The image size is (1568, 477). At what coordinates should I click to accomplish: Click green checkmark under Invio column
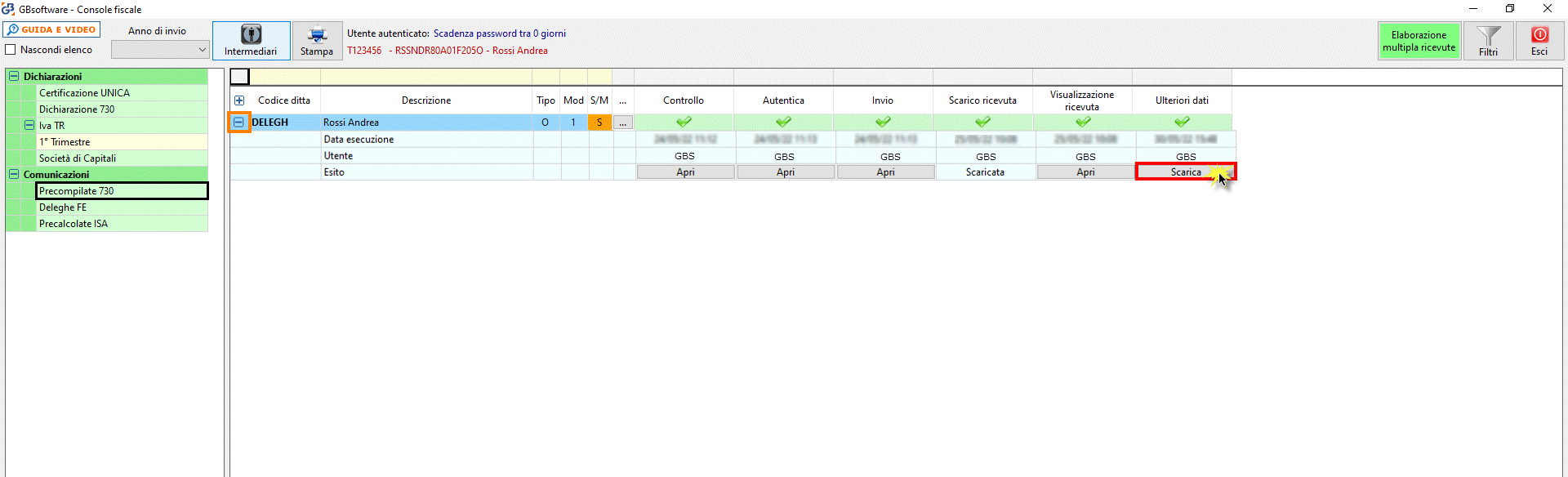(x=883, y=122)
